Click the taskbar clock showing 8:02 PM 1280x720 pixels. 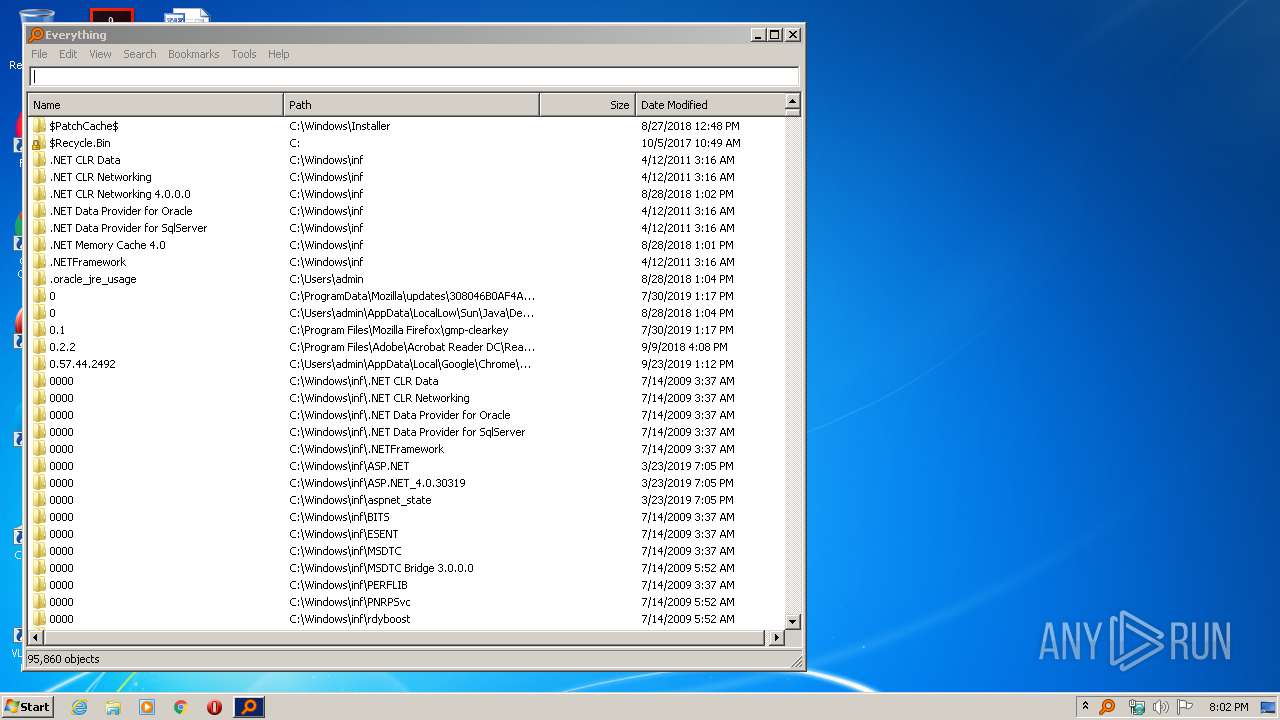[1228, 707]
